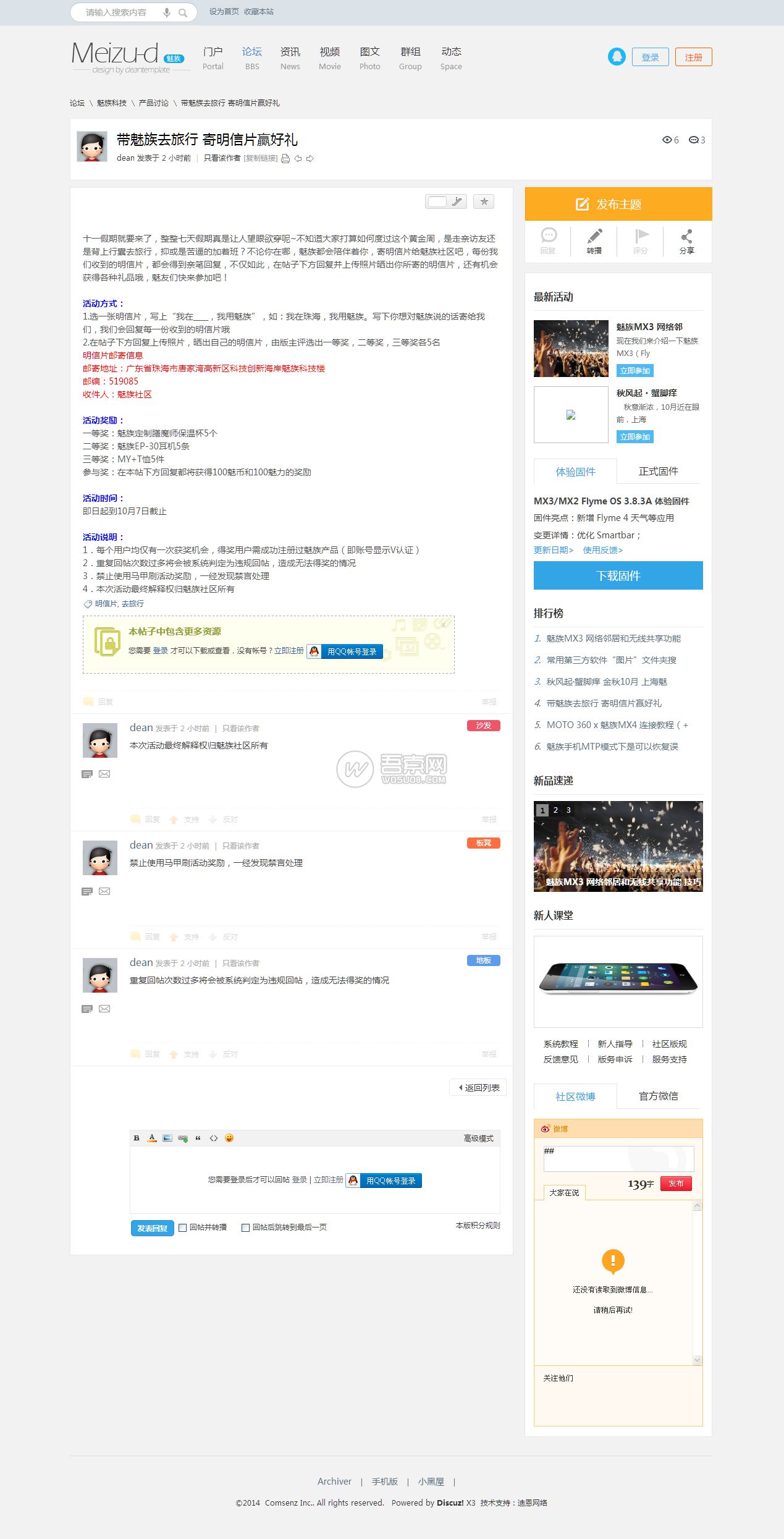Click the quote icon in reply editor
Viewport: 784px width, 1539px height.
click(x=198, y=1138)
